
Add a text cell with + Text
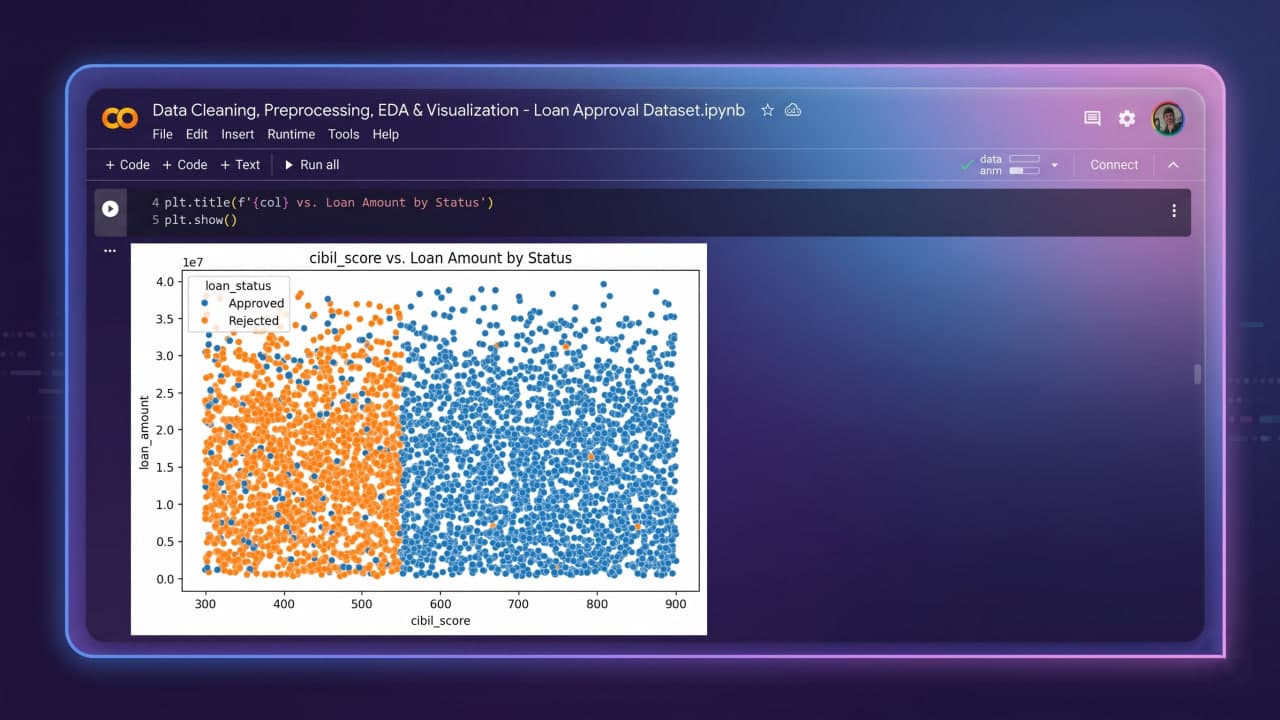pos(240,165)
